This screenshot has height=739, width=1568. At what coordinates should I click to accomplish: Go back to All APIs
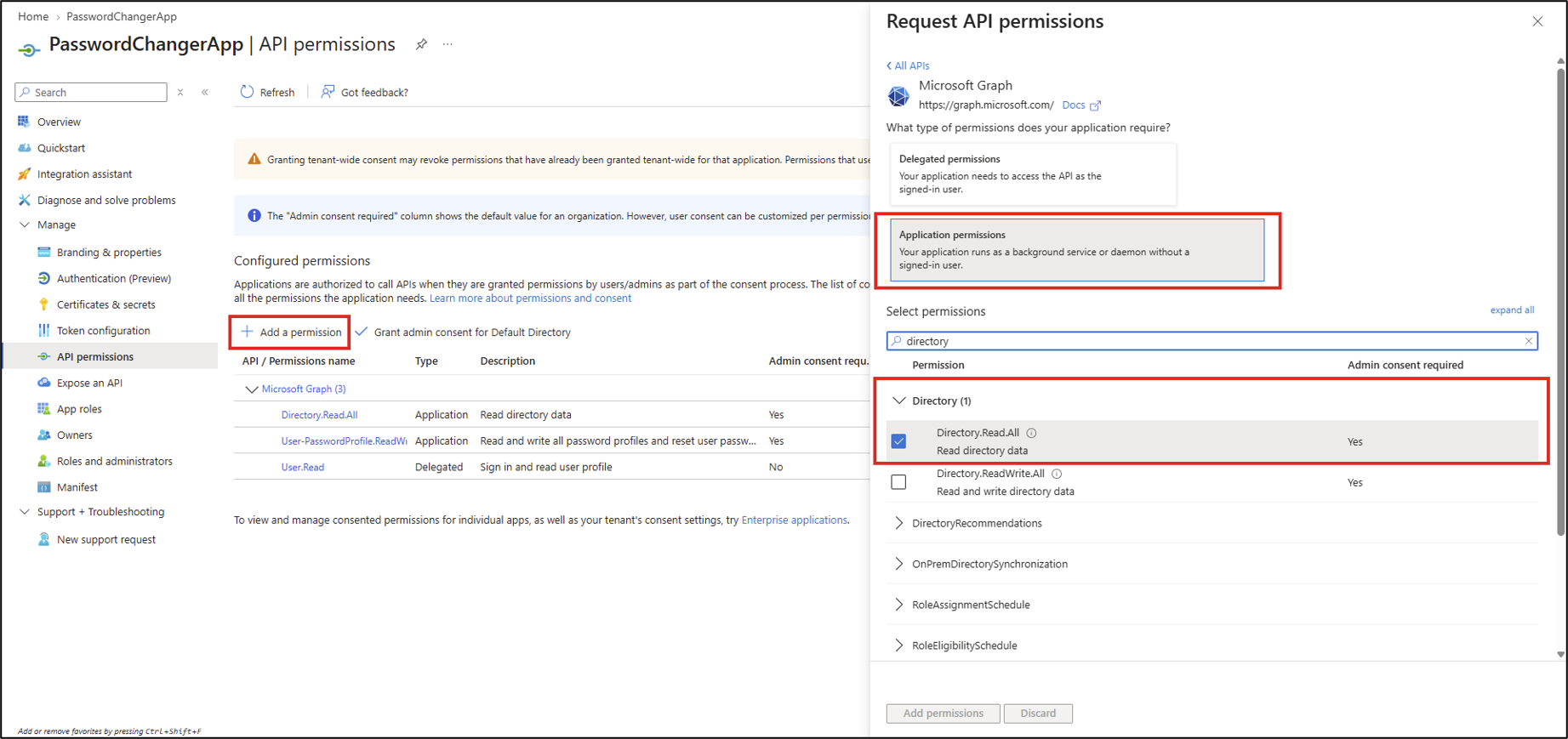[x=908, y=65]
